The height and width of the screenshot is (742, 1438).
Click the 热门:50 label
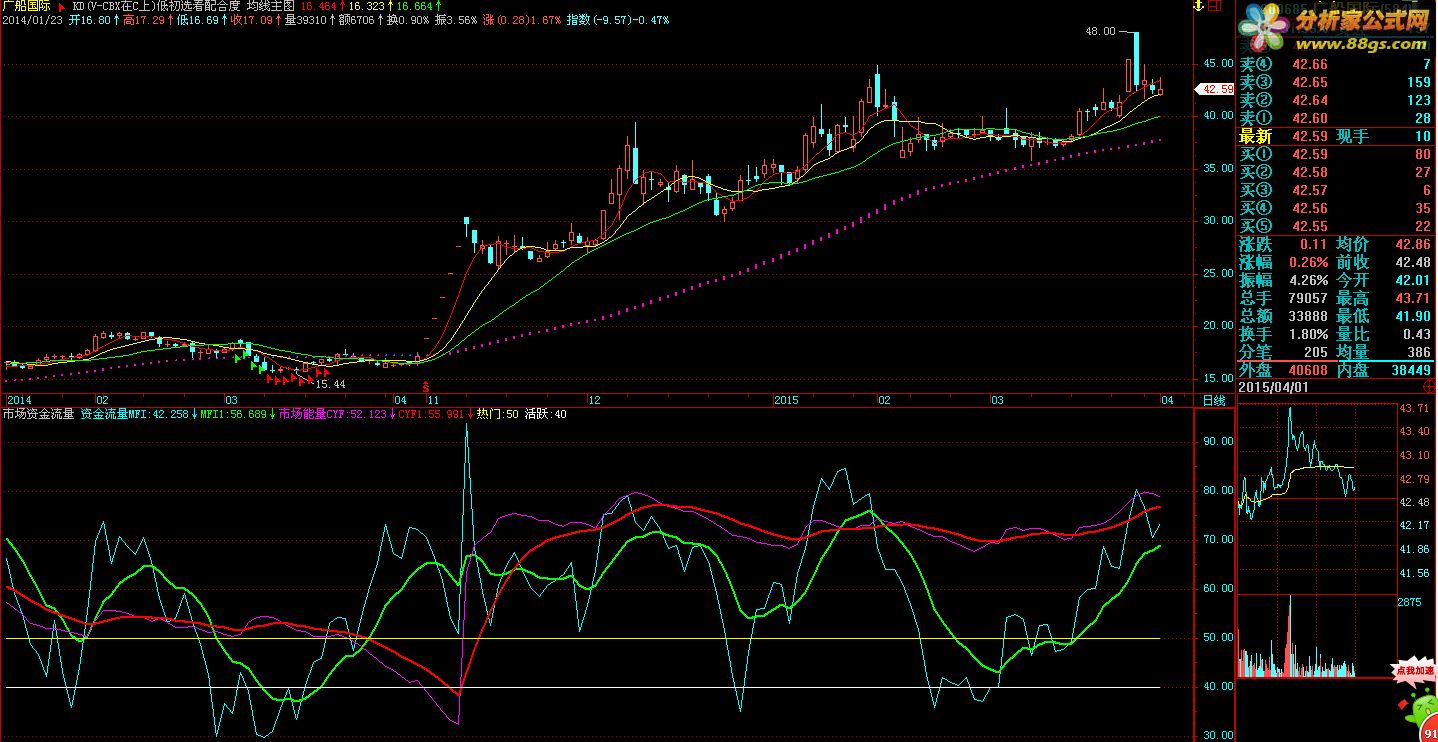click(497, 413)
